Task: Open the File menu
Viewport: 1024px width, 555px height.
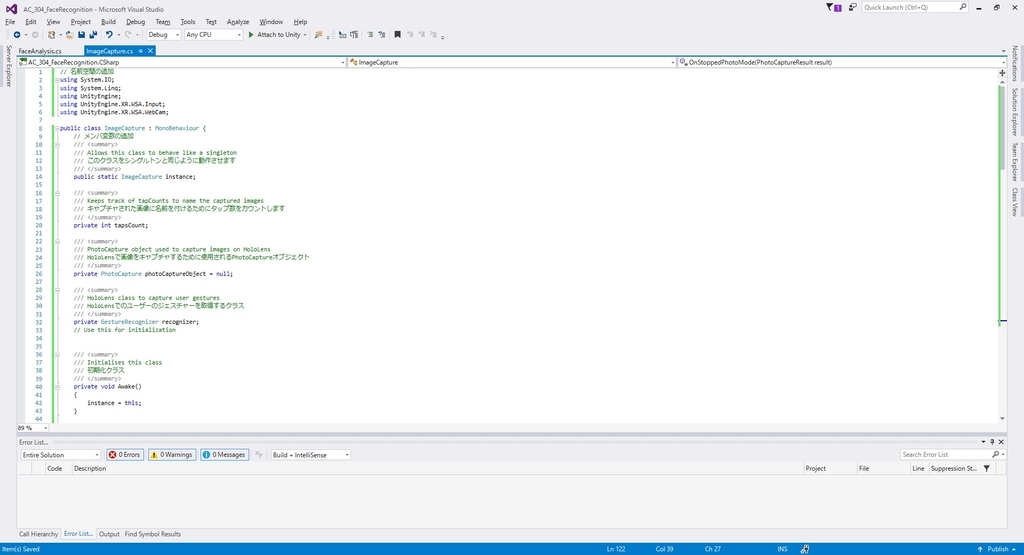Action: [x=10, y=22]
